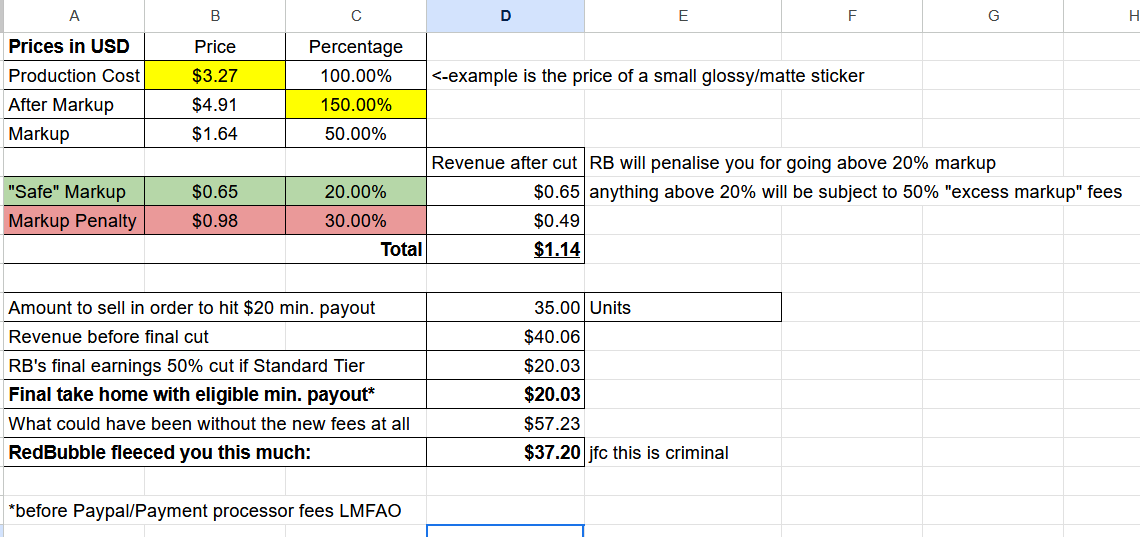The width and height of the screenshot is (1140, 537).
Task: Click the 'jfc this is criminal' note
Action: (x=659, y=453)
